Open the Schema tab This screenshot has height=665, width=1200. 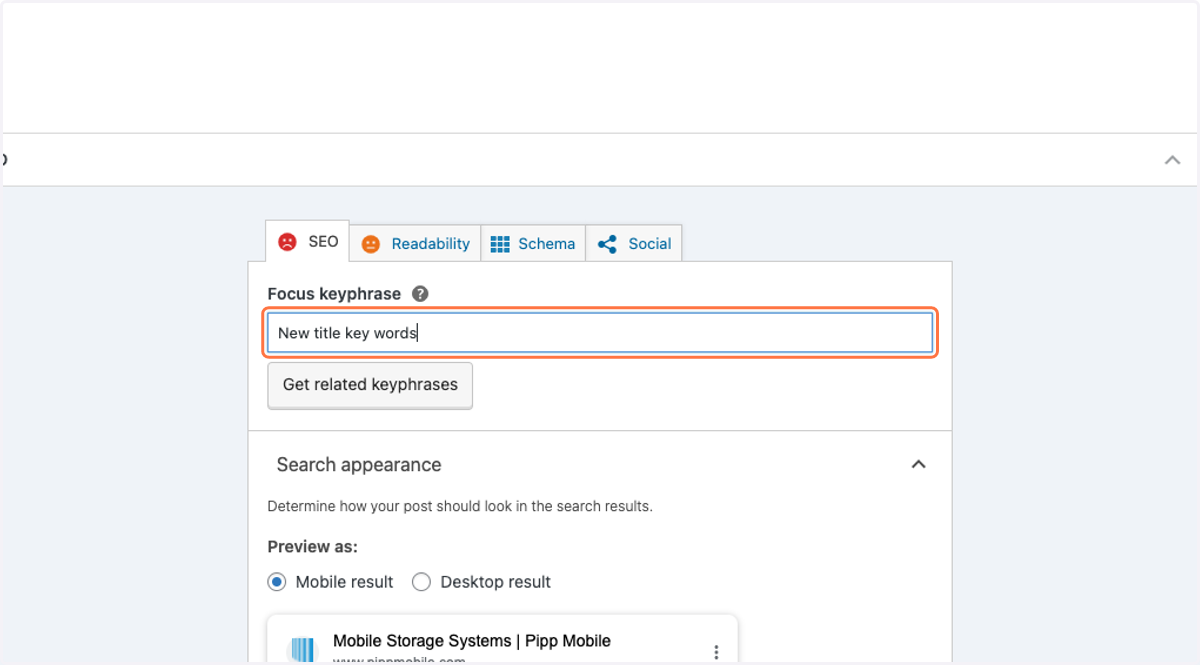(x=533, y=243)
